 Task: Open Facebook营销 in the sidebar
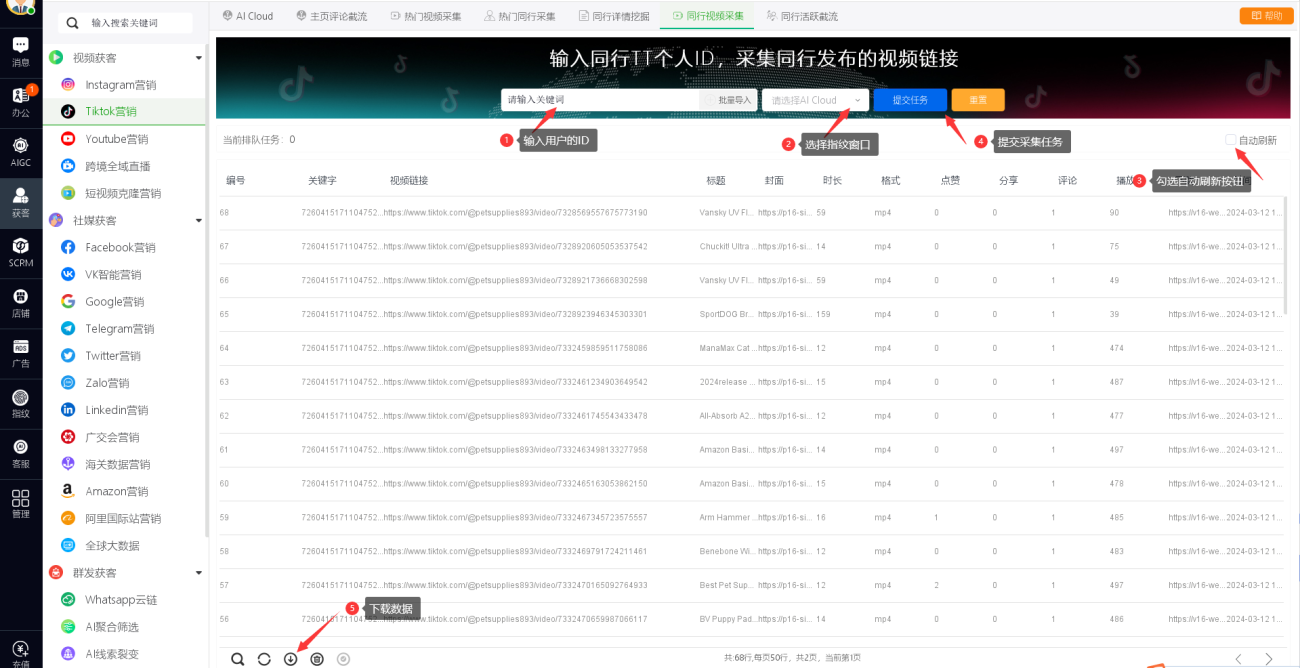click(120, 247)
